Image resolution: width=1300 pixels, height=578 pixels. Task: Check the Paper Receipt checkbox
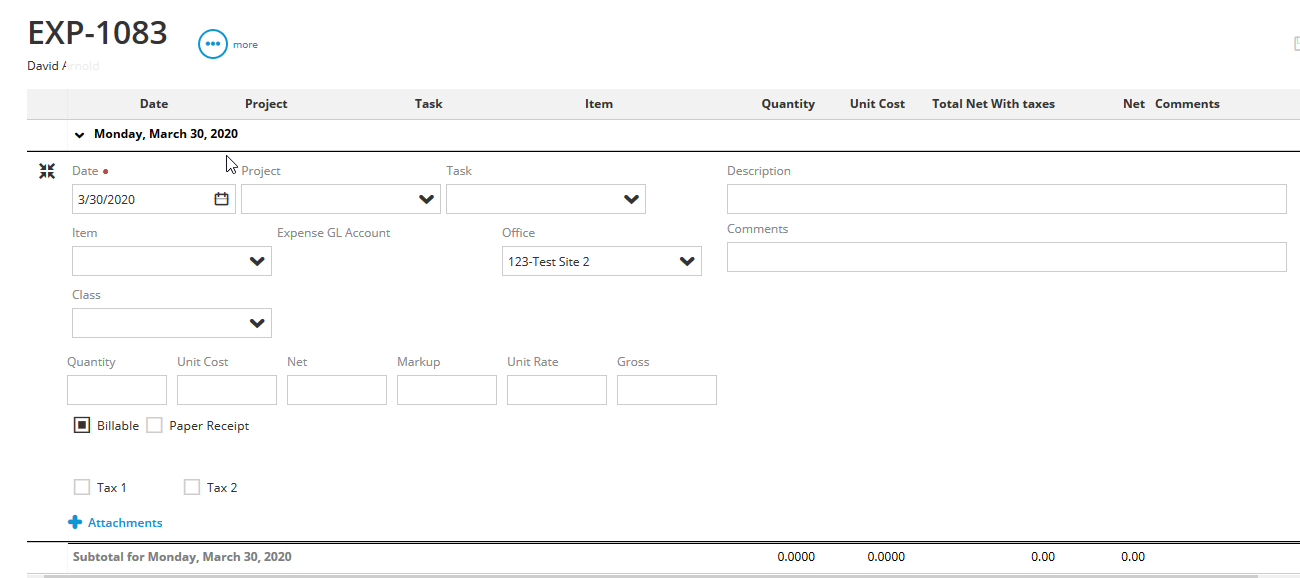coord(154,425)
